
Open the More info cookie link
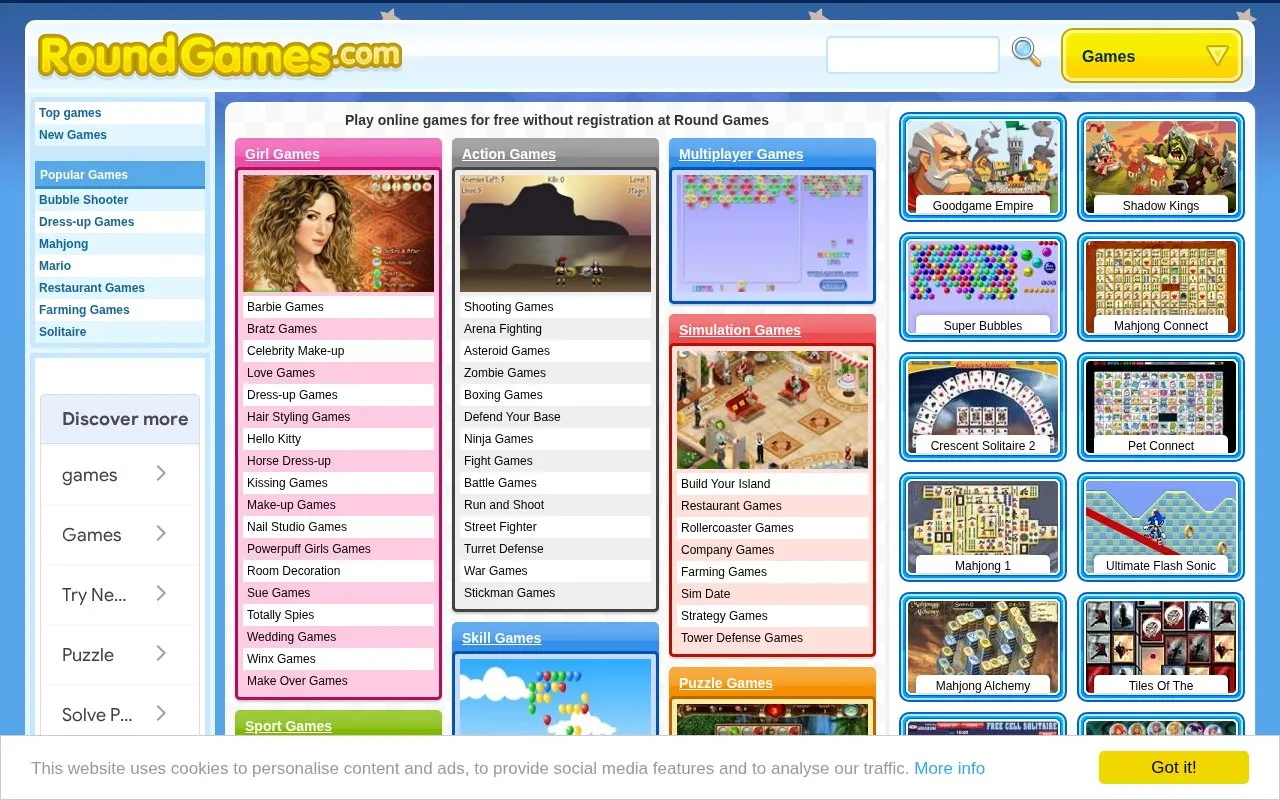pos(949,768)
